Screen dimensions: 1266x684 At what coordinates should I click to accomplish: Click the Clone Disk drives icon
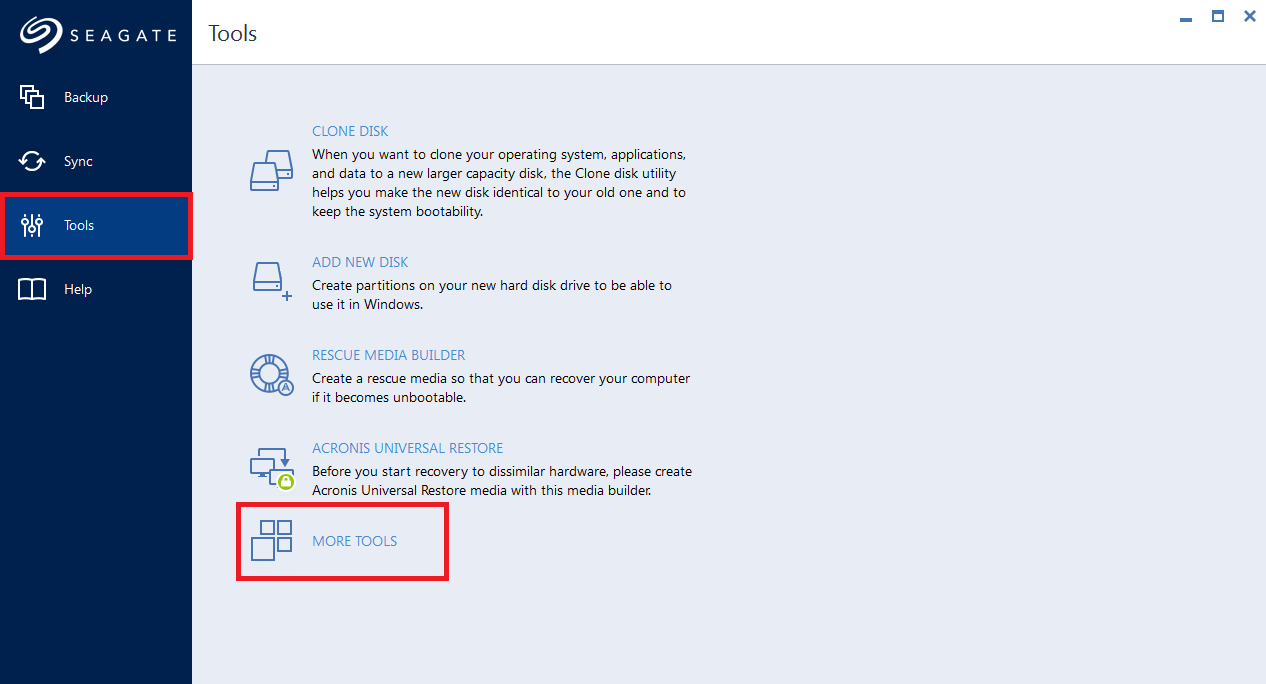tap(271, 170)
